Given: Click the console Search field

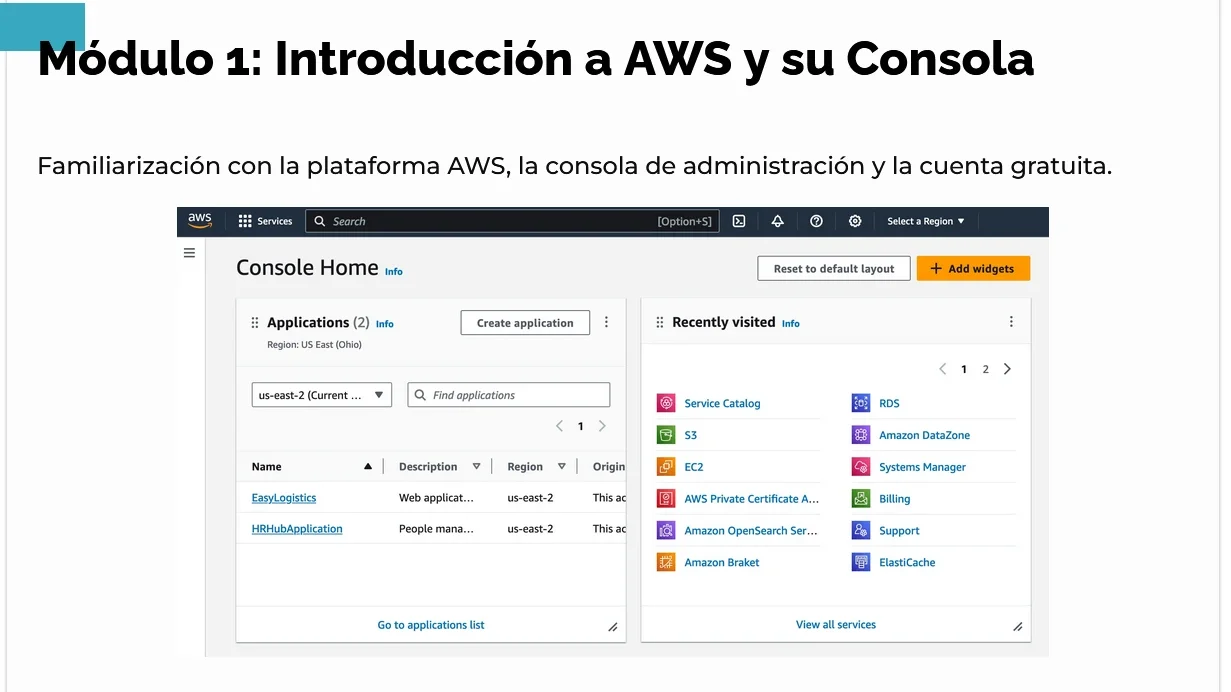Looking at the screenshot, I should coord(511,221).
